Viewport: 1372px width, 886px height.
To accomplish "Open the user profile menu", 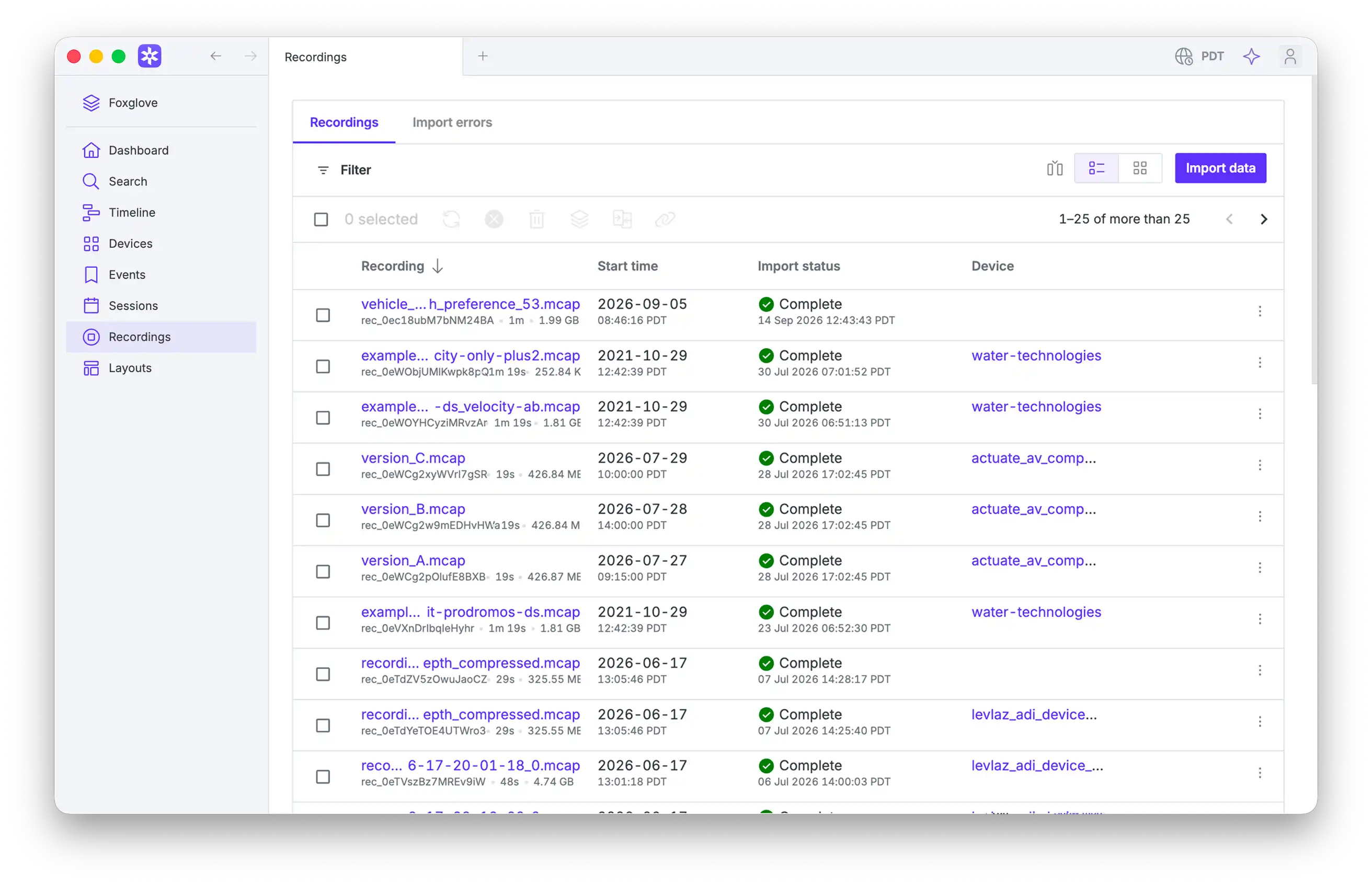I will coord(1290,56).
